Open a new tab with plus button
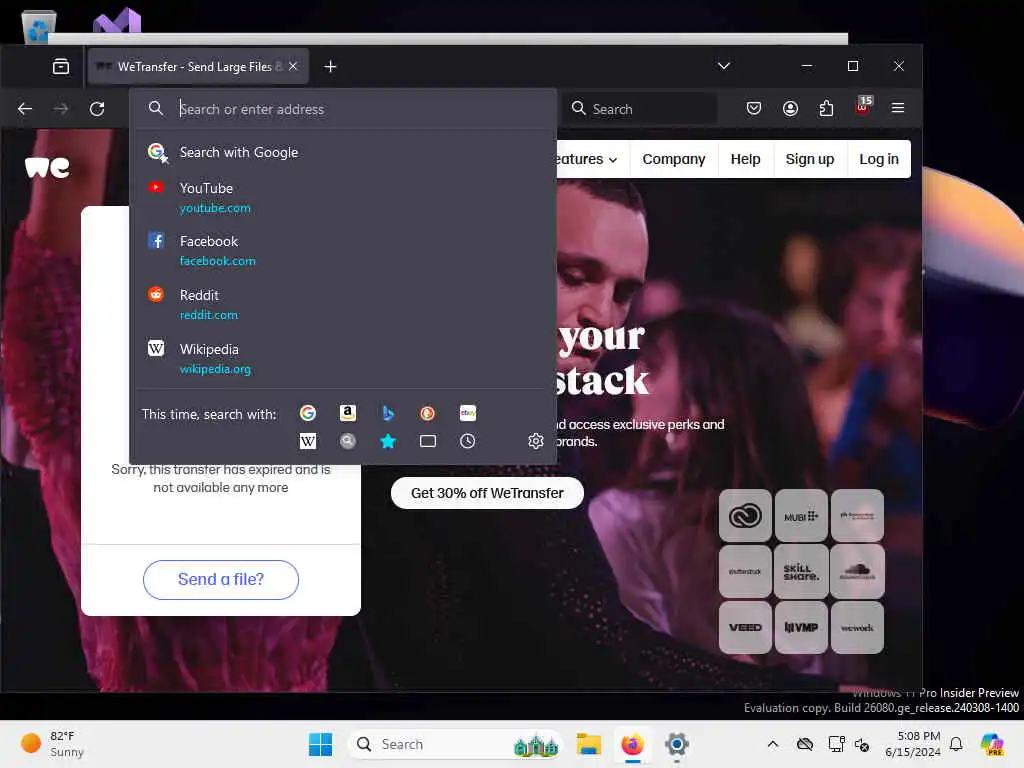This screenshot has width=1024, height=768. coord(330,67)
